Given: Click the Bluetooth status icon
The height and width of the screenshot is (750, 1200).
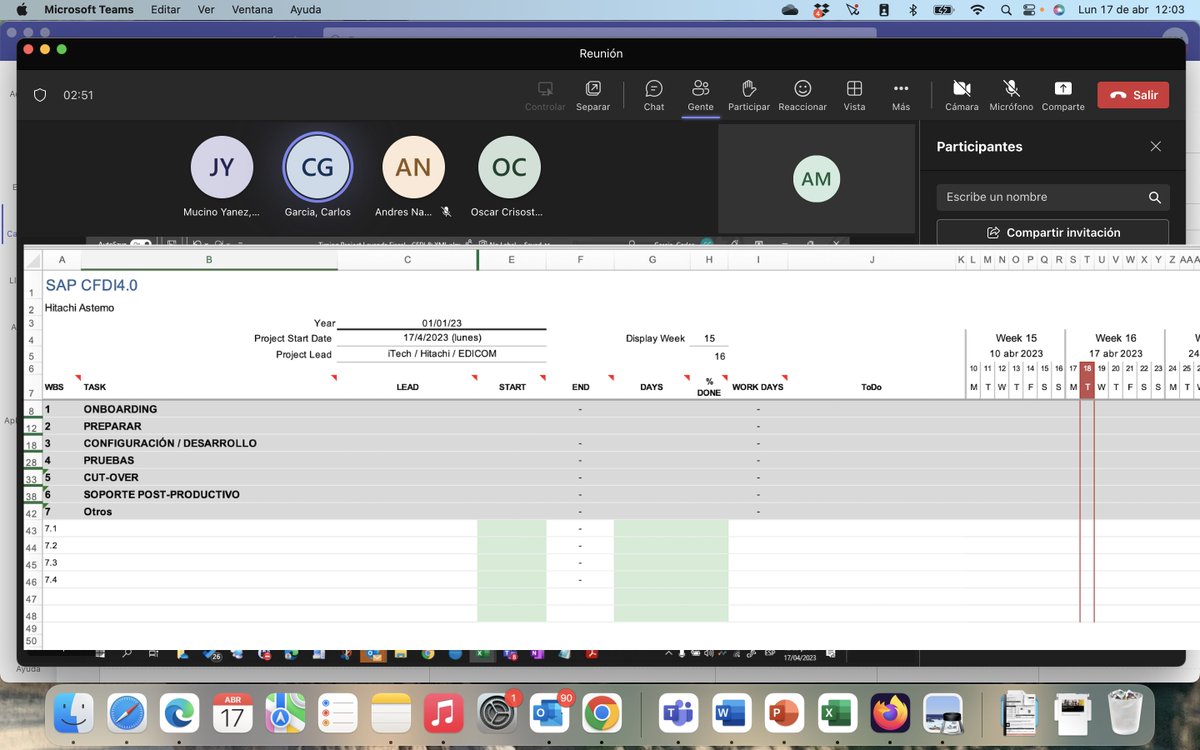Looking at the screenshot, I should tap(912, 10).
